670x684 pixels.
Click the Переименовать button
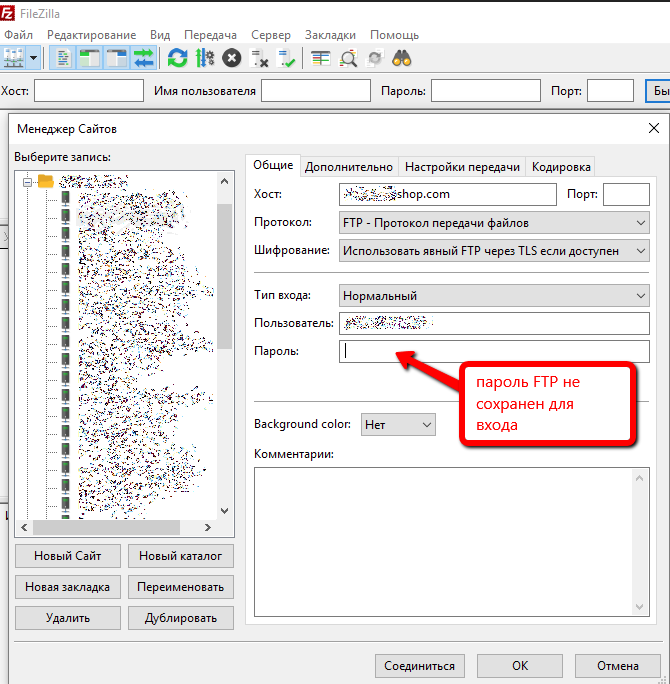pyautogui.click(x=181, y=587)
